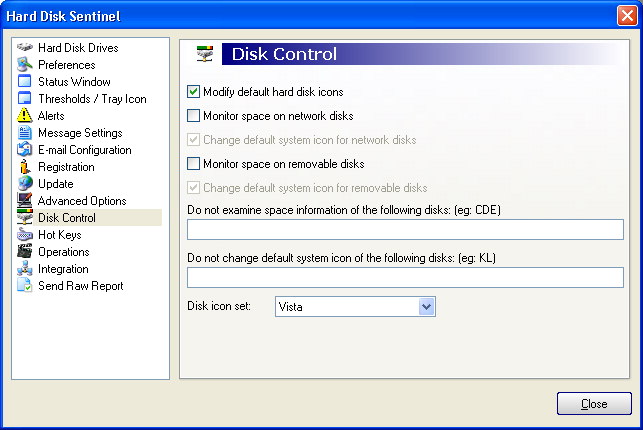Click the Preferences sidebar icon
Viewport: 643px width, 430px height.
point(25,65)
